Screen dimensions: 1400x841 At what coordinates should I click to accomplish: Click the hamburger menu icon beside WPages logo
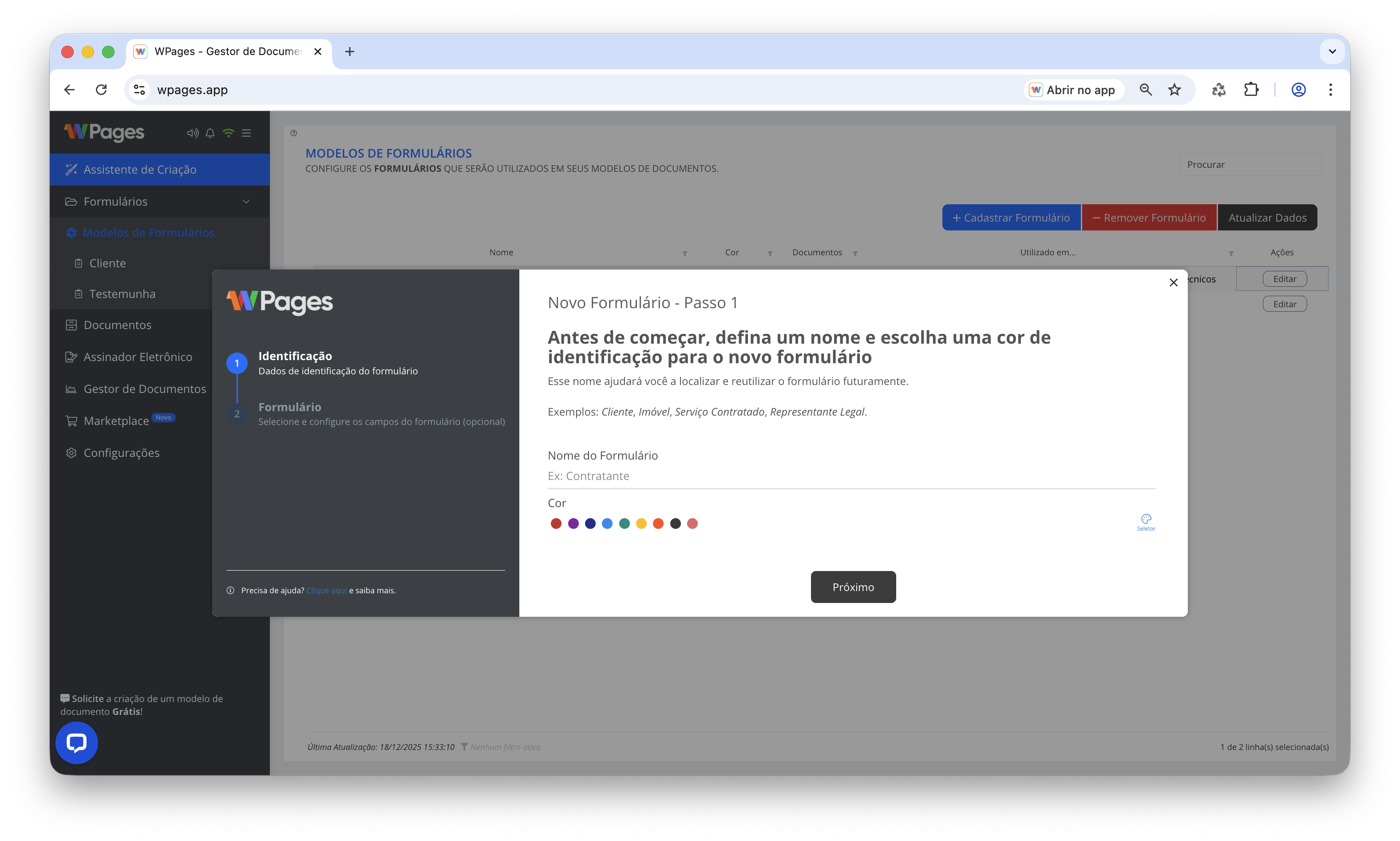[246, 133]
